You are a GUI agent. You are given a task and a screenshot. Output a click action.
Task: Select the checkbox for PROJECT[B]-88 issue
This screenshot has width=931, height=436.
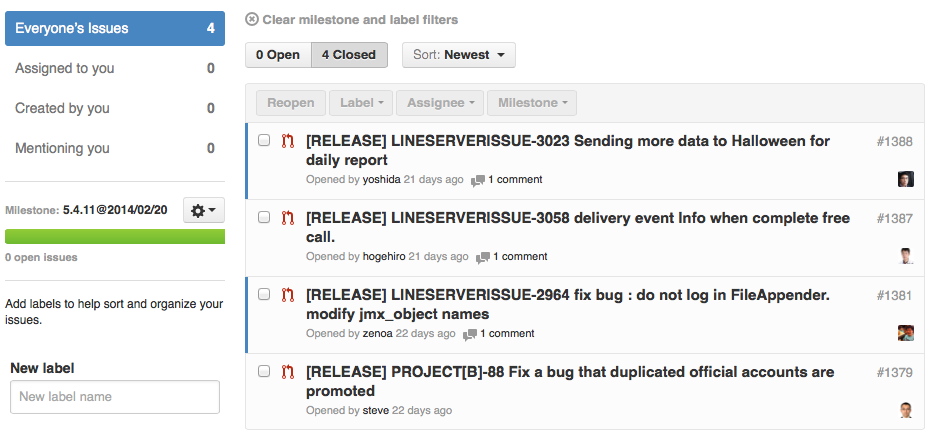(264, 371)
